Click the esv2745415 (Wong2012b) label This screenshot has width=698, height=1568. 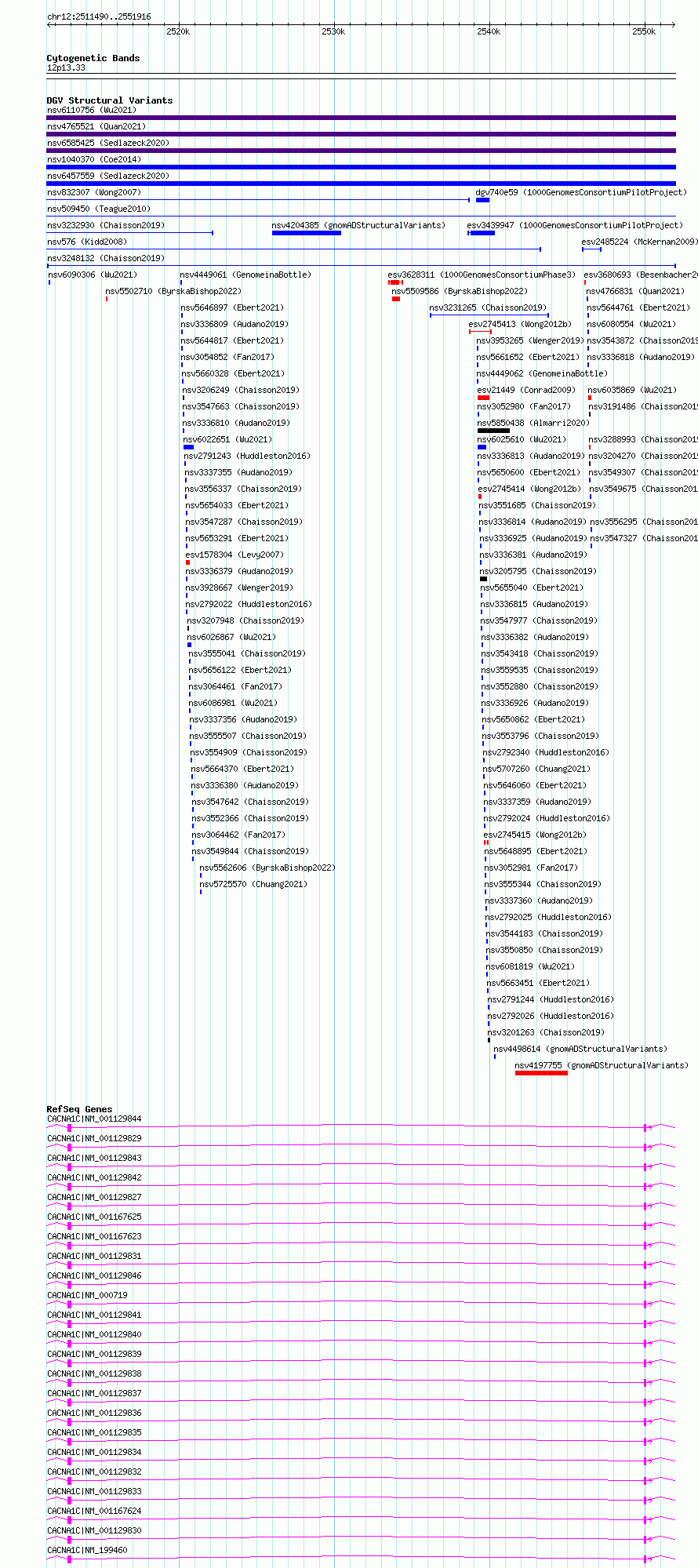pyautogui.click(x=535, y=835)
